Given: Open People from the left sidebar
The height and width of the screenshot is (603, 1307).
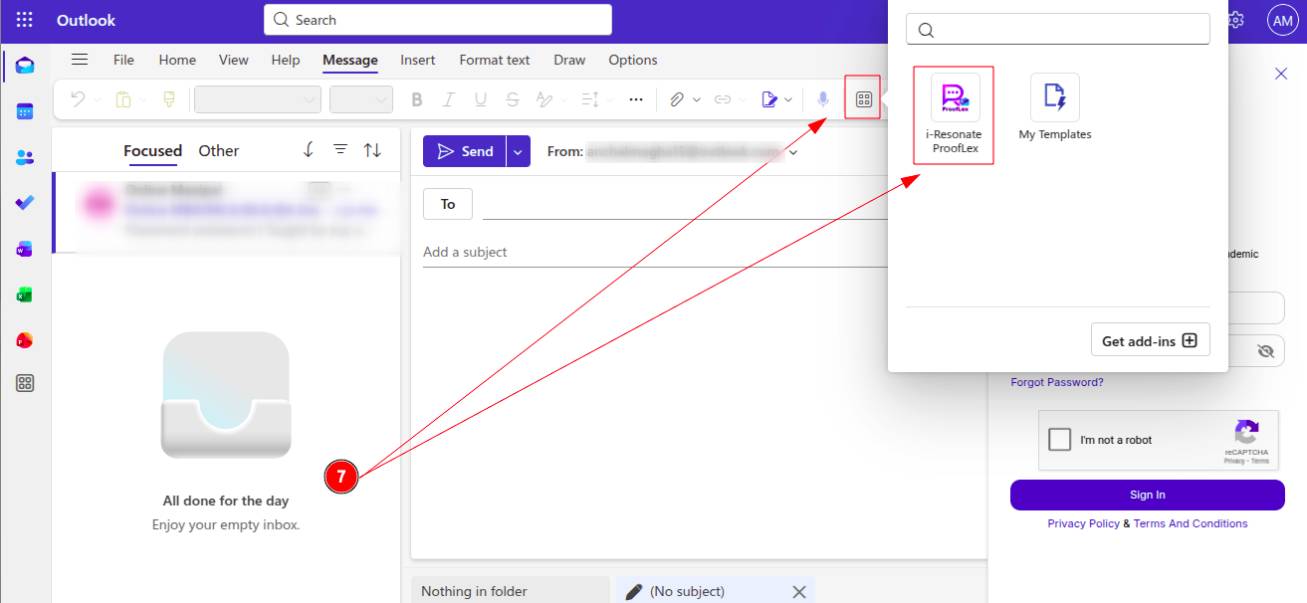Looking at the screenshot, I should (25, 157).
